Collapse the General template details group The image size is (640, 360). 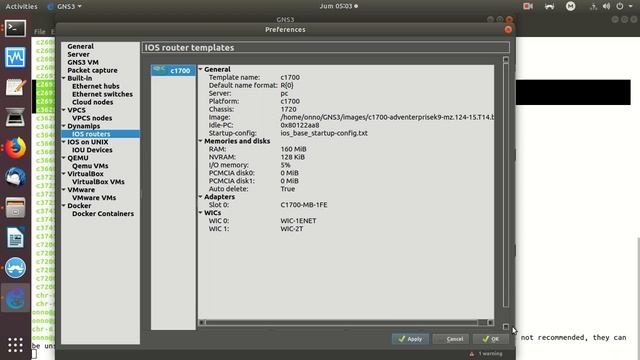200,69
